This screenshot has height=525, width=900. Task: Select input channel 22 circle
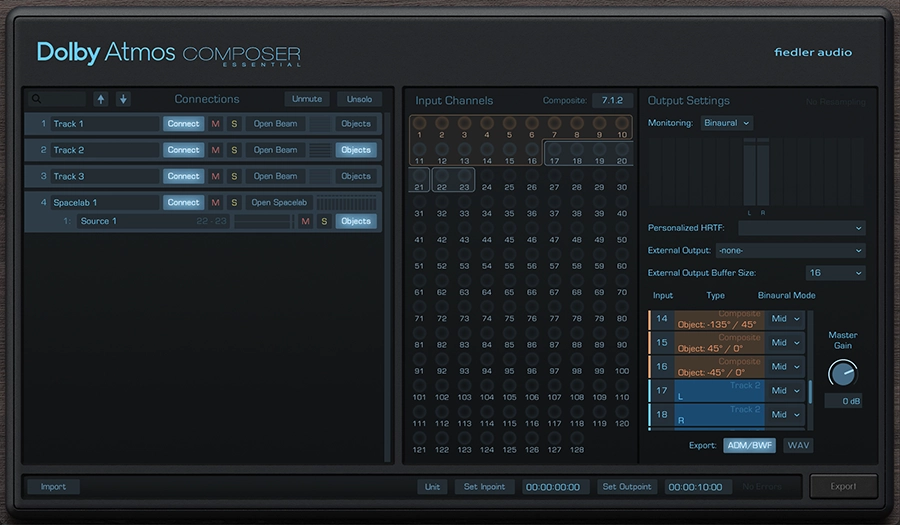[442, 176]
